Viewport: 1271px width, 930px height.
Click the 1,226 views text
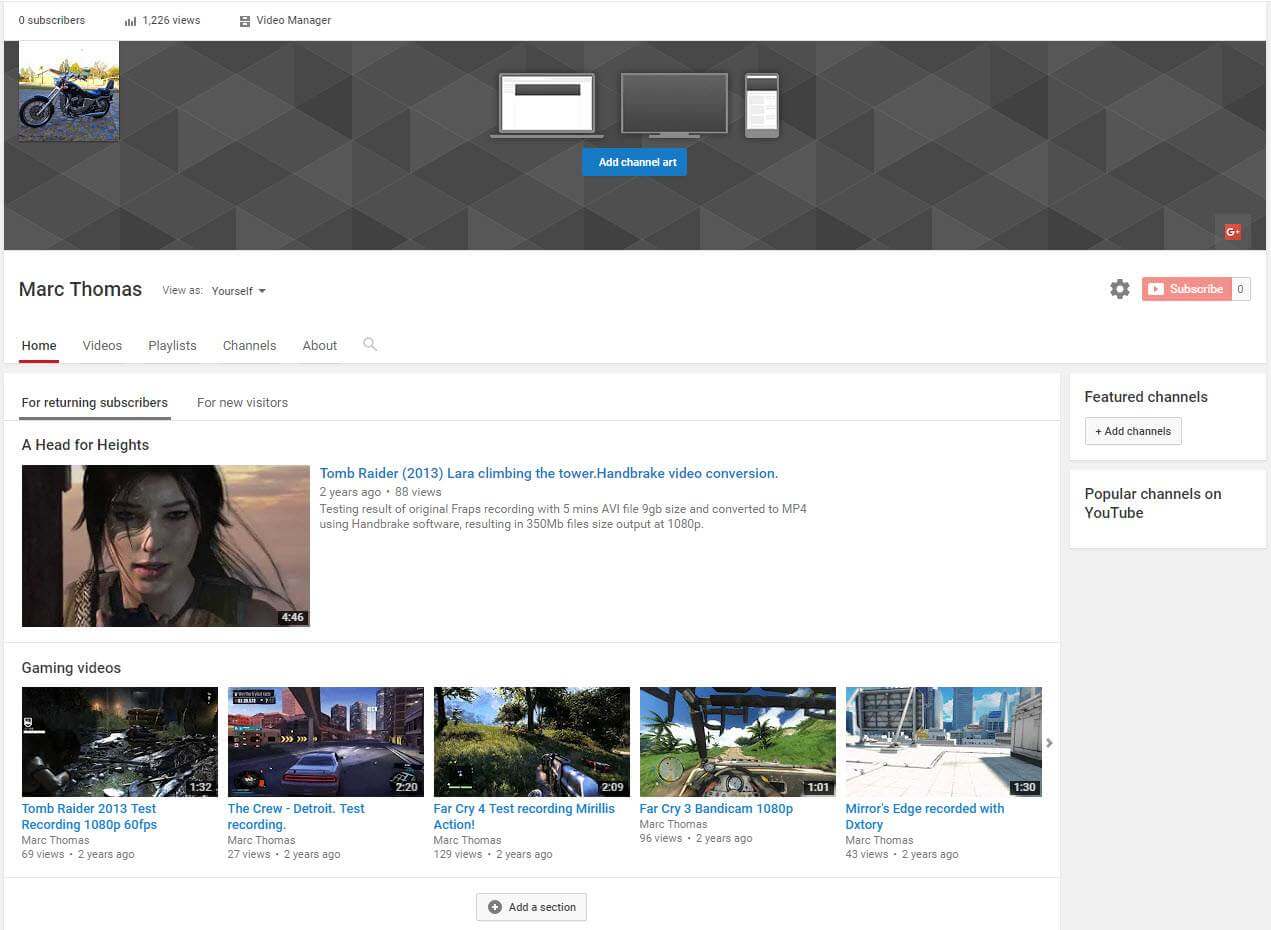pyautogui.click(x=171, y=20)
